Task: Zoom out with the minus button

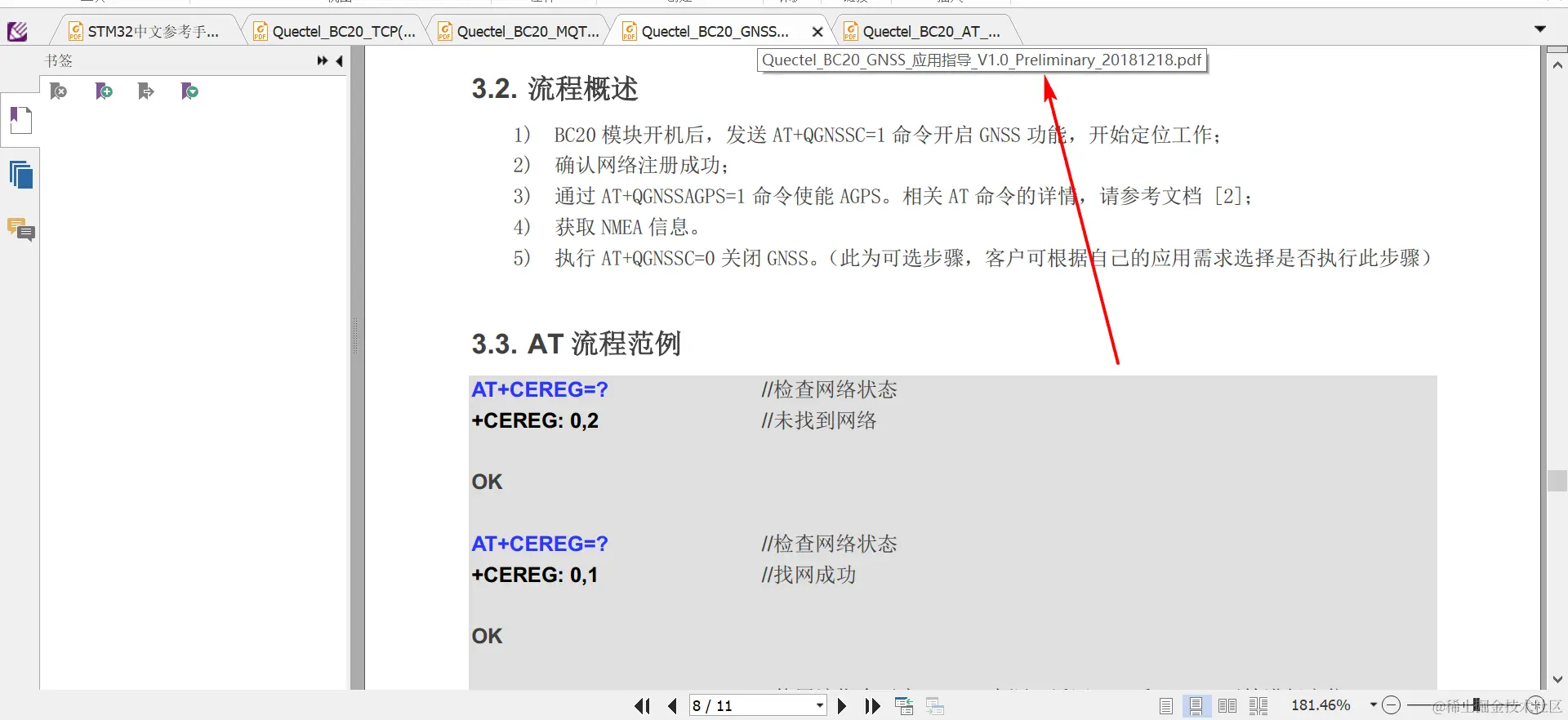Action: (x=1391, y=705)
